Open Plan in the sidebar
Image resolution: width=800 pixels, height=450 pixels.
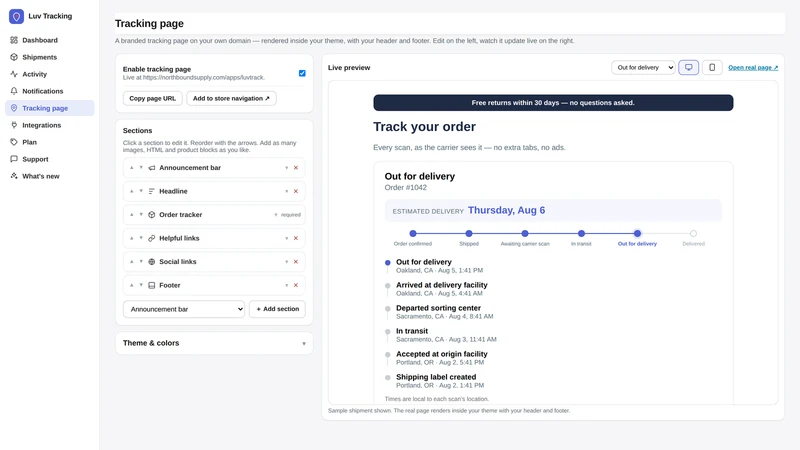point(49,142)
